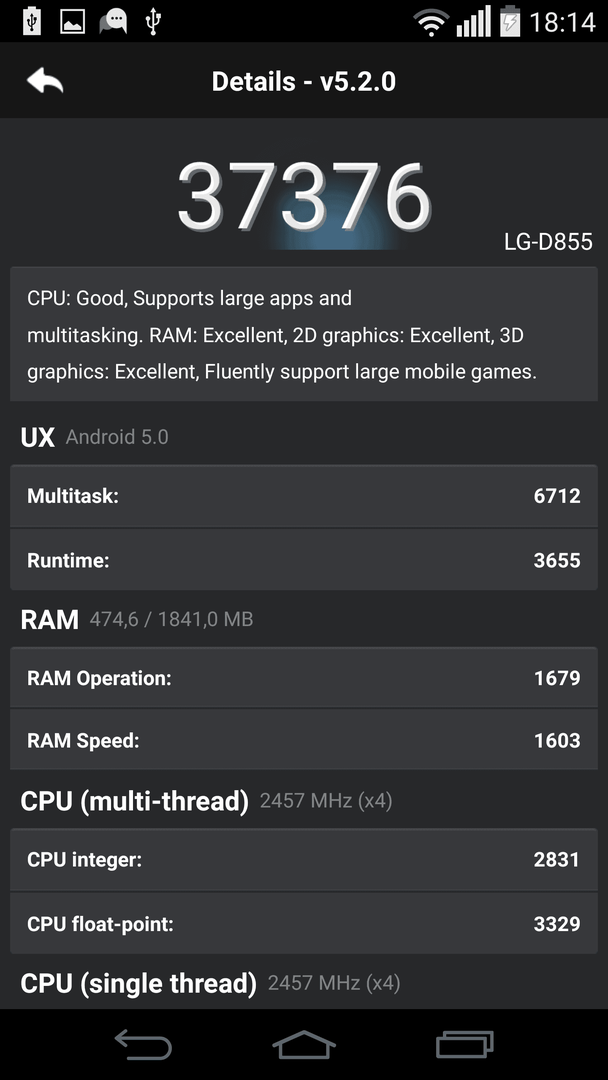
Task: Tap the signal strength icon
Action: pyautogui.click(x=474, y=22)
